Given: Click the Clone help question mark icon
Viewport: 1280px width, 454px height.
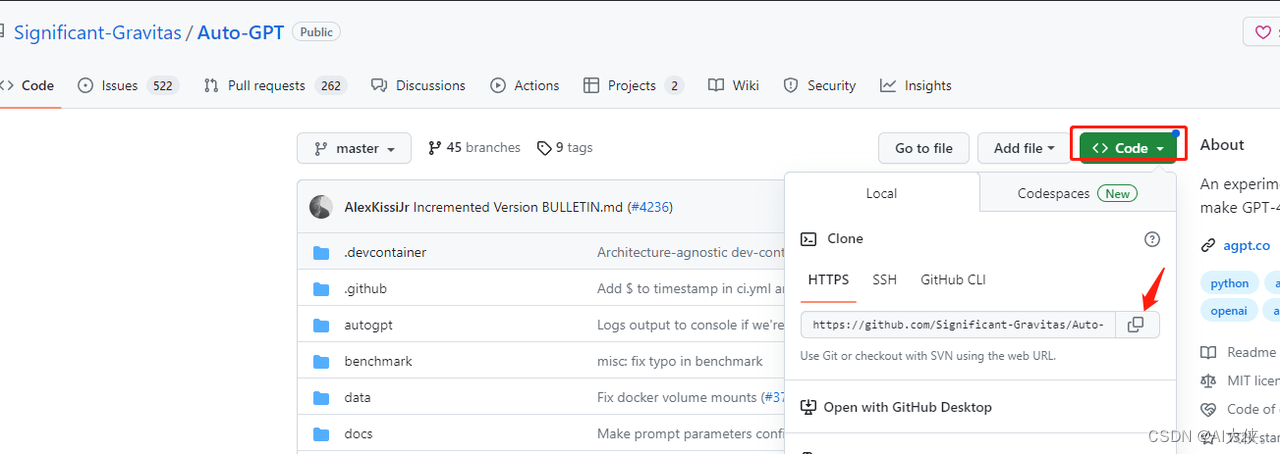Looking at the screenshot, I should click(x=1152, y=239).
